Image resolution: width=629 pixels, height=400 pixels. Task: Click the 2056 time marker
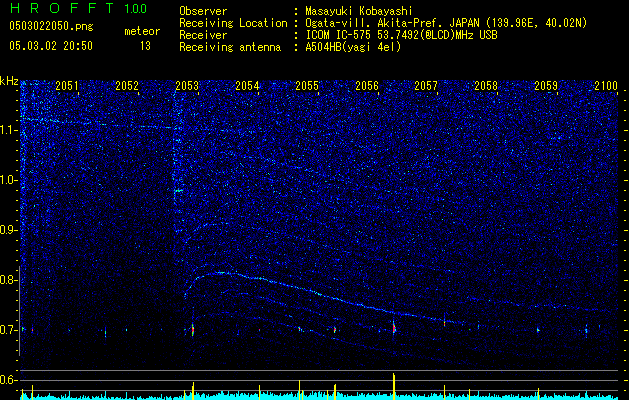[367, 86]
